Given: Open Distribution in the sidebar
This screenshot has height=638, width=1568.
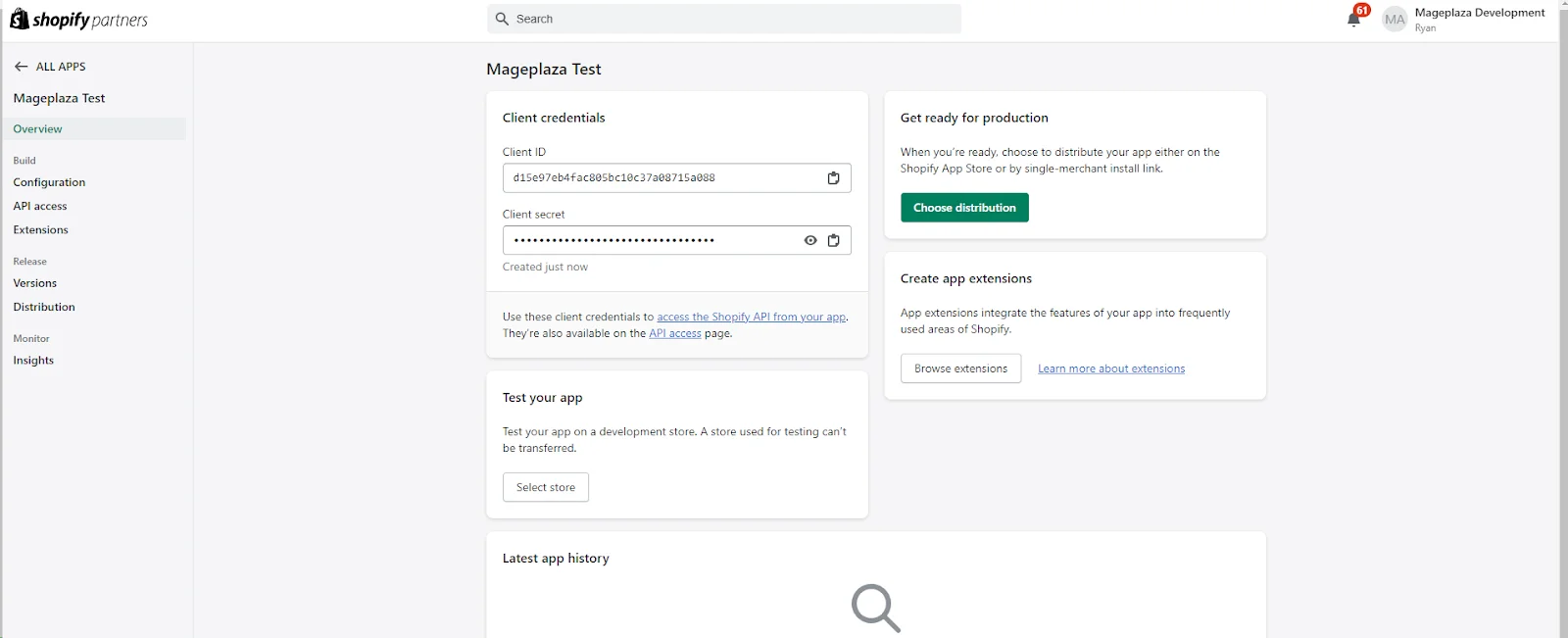Looking at the screenshot, I should [x=44, y=307].
